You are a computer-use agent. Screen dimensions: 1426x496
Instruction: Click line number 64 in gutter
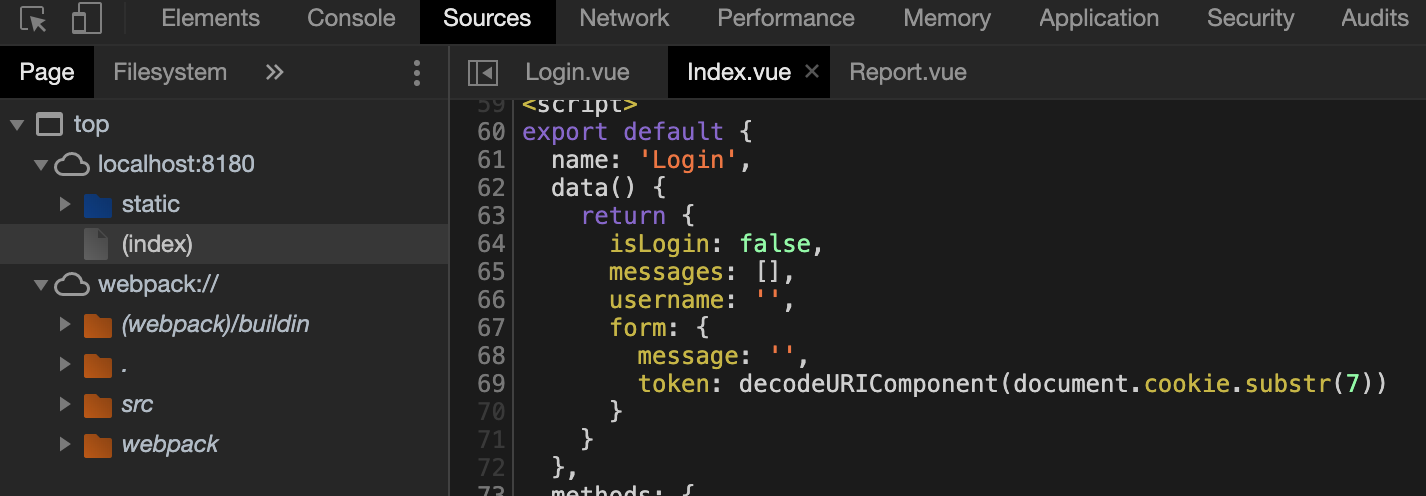pos(491,244)
